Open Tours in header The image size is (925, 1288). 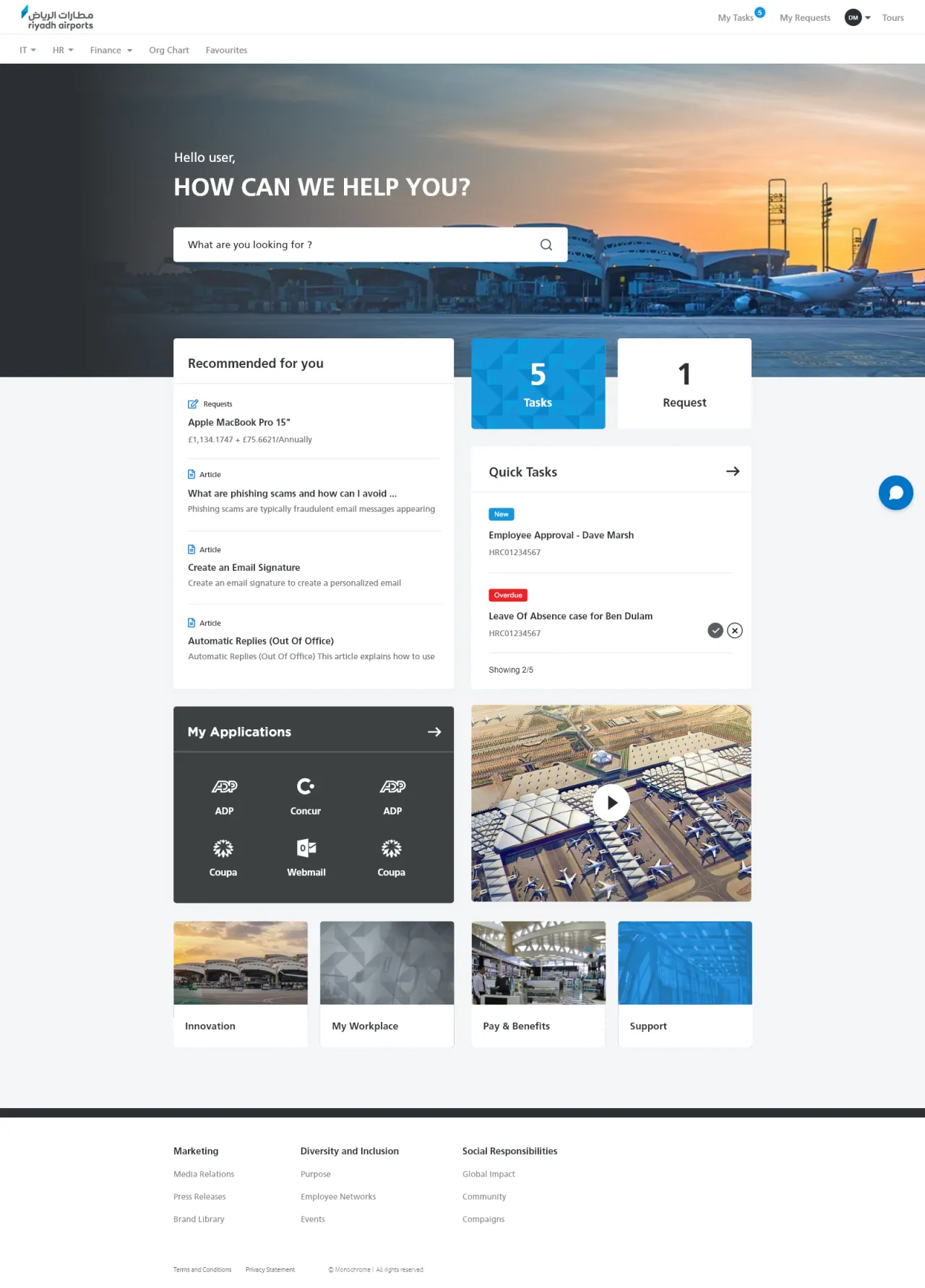click(892, 18)
